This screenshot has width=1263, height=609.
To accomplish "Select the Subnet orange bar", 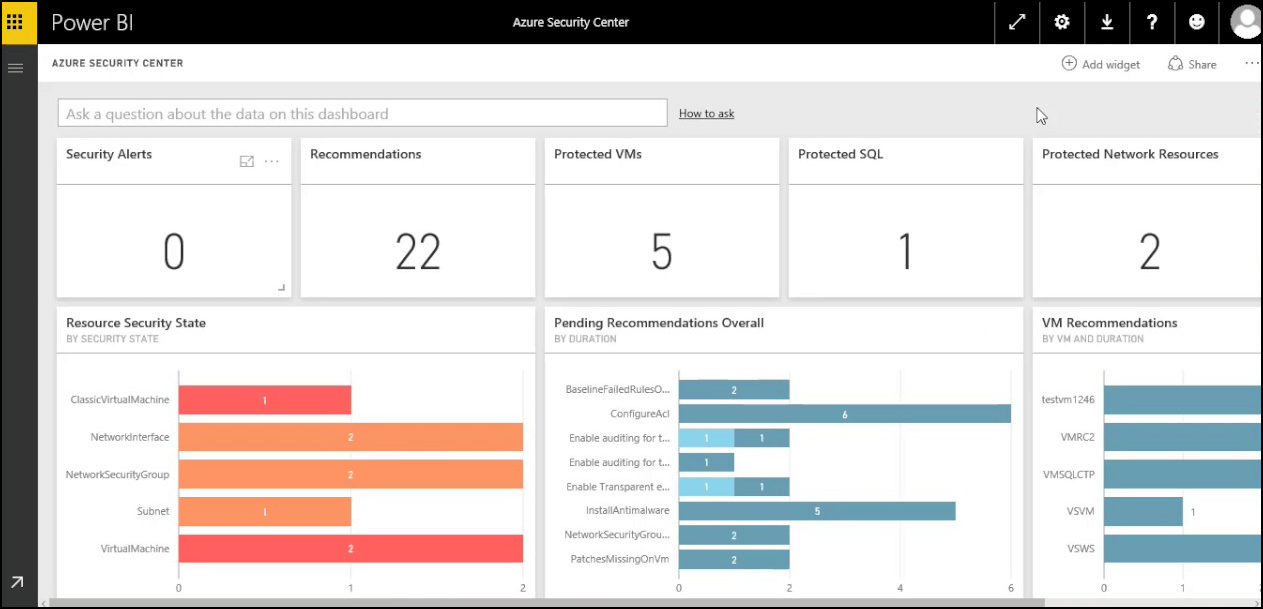I will click(x=265, y=511).
